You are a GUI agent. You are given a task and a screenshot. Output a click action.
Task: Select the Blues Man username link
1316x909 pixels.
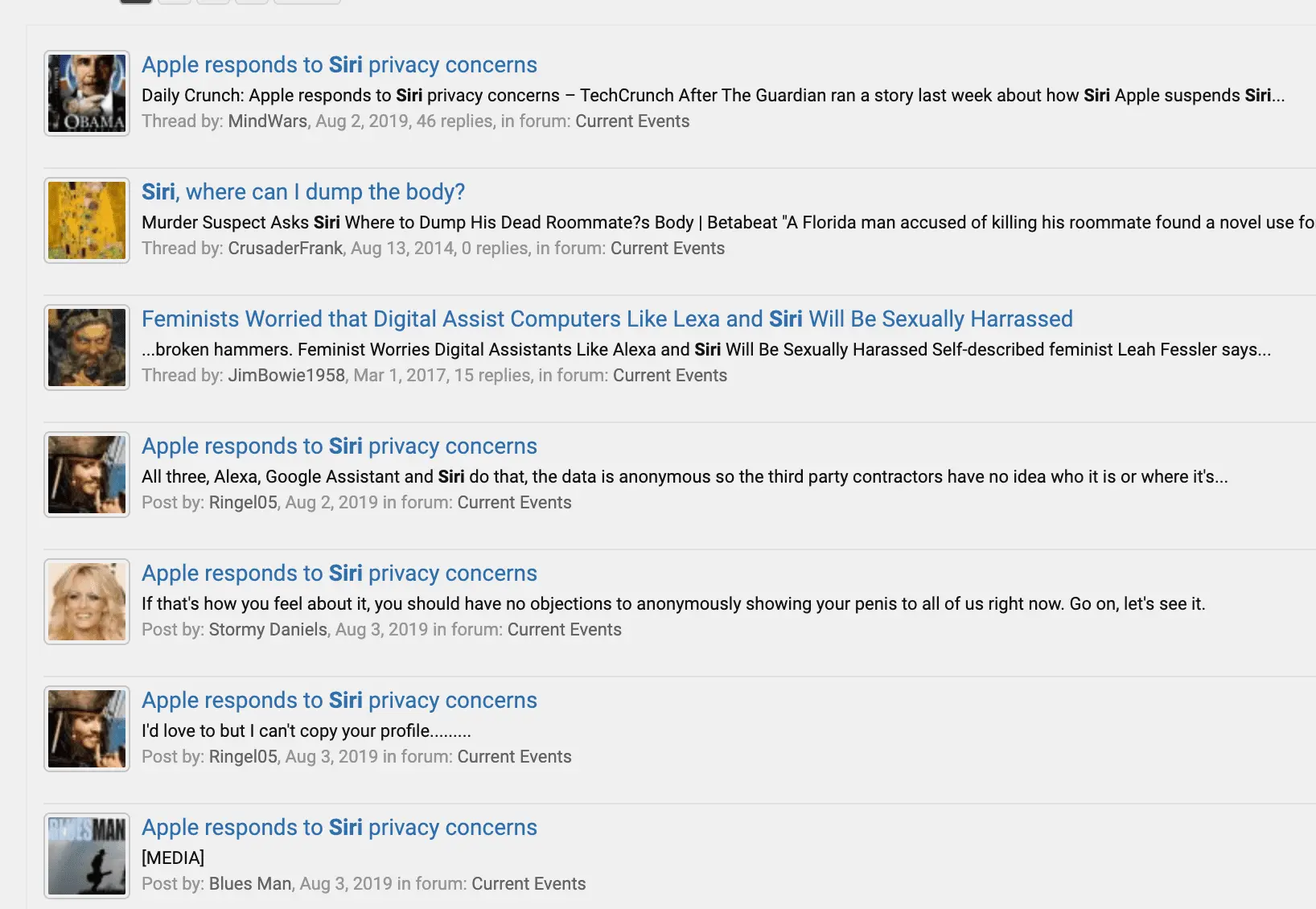point(249,884)
